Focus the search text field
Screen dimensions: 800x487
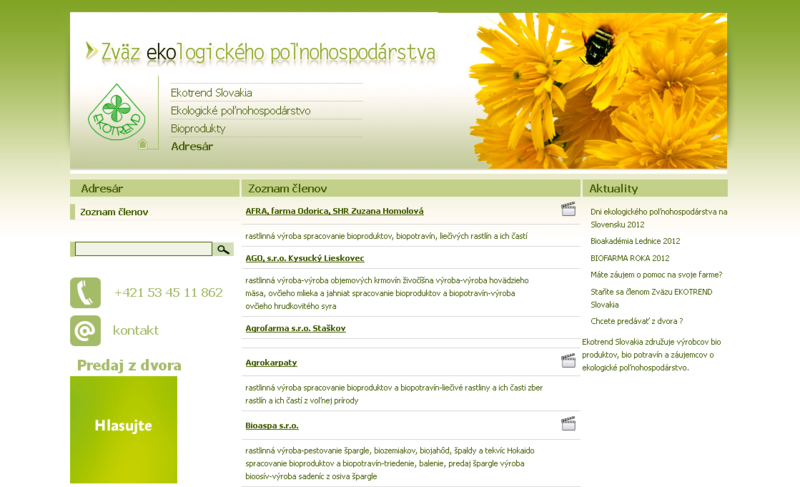(x=143, y=249)
